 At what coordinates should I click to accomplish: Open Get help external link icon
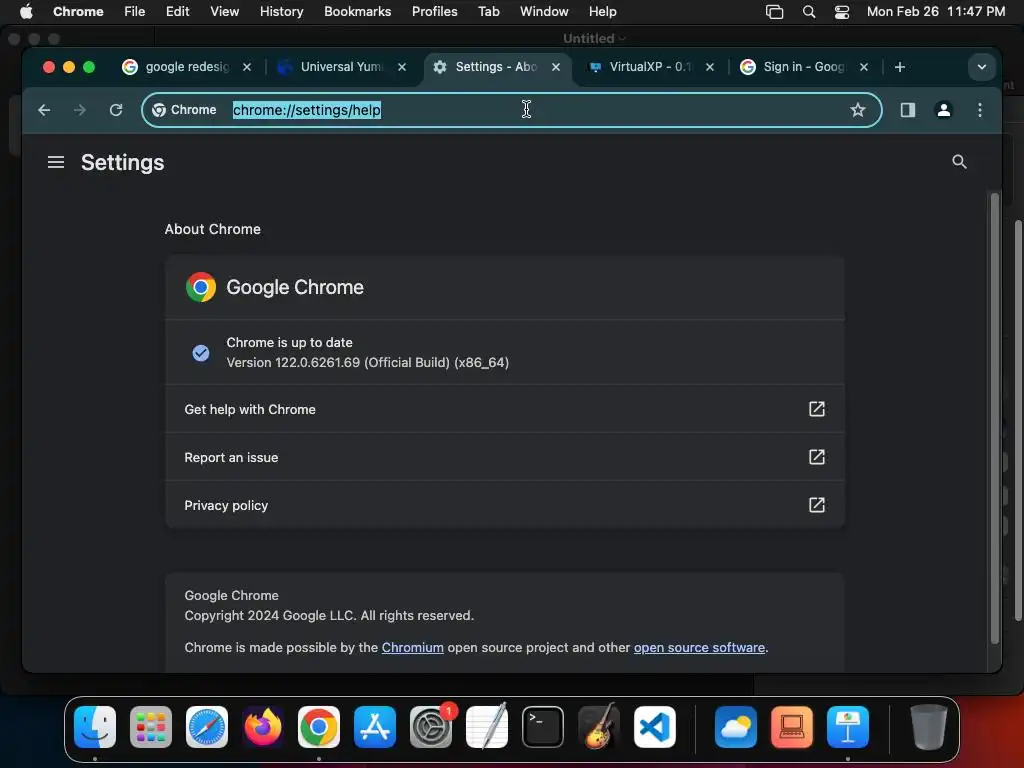click(816, 409)
